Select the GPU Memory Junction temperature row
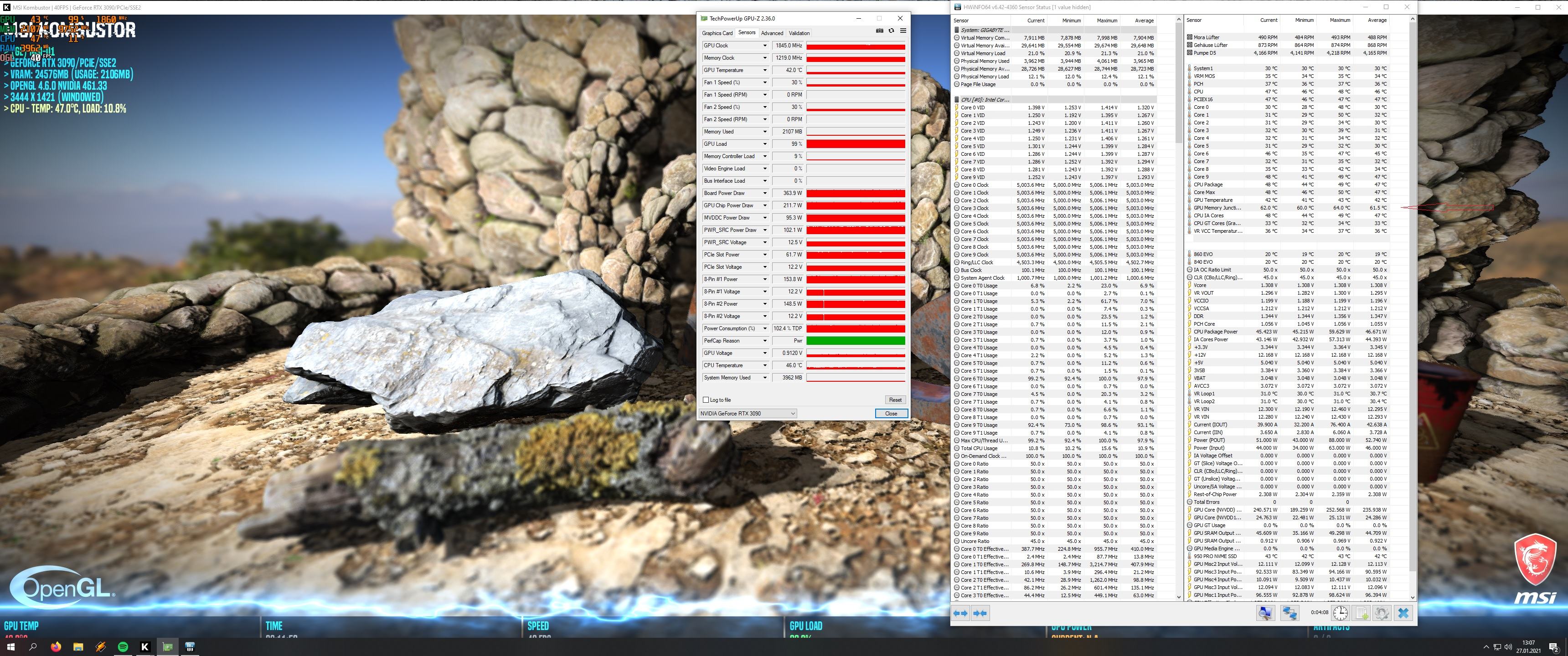1568x656 pixels. (x=1217, y=208)
